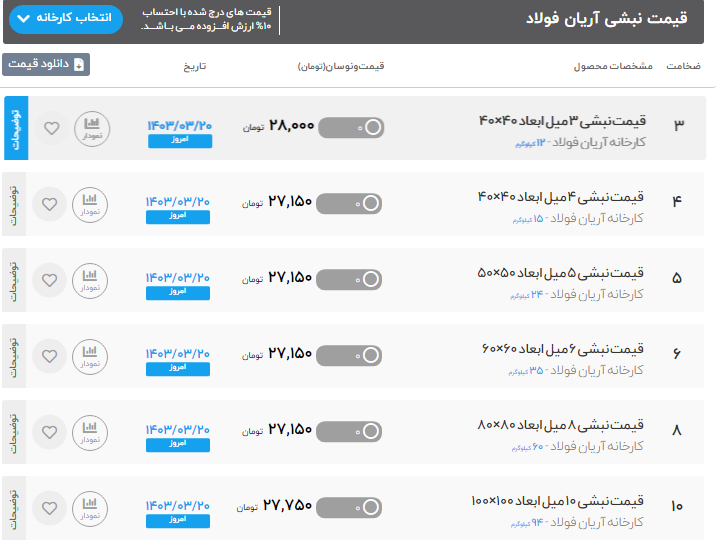
Task: Click the قیمت و نوسان column header
Action: 341,66
